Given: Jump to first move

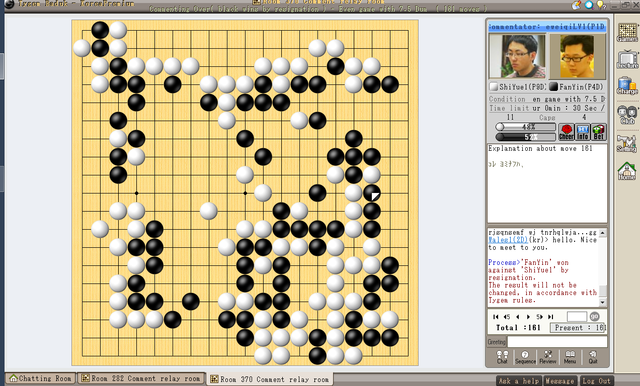Looking at the screenshot, I should pyautogui.click(x=496, y=317).
